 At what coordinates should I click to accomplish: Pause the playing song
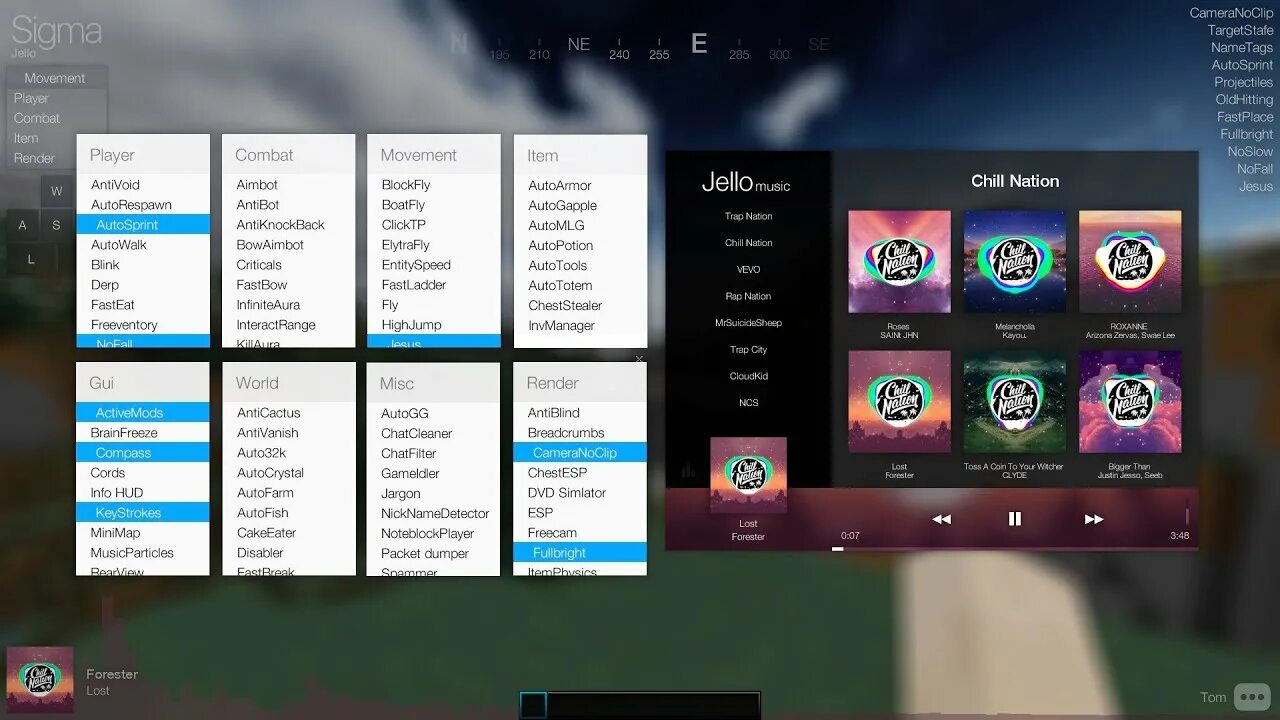pos(1015,519)
